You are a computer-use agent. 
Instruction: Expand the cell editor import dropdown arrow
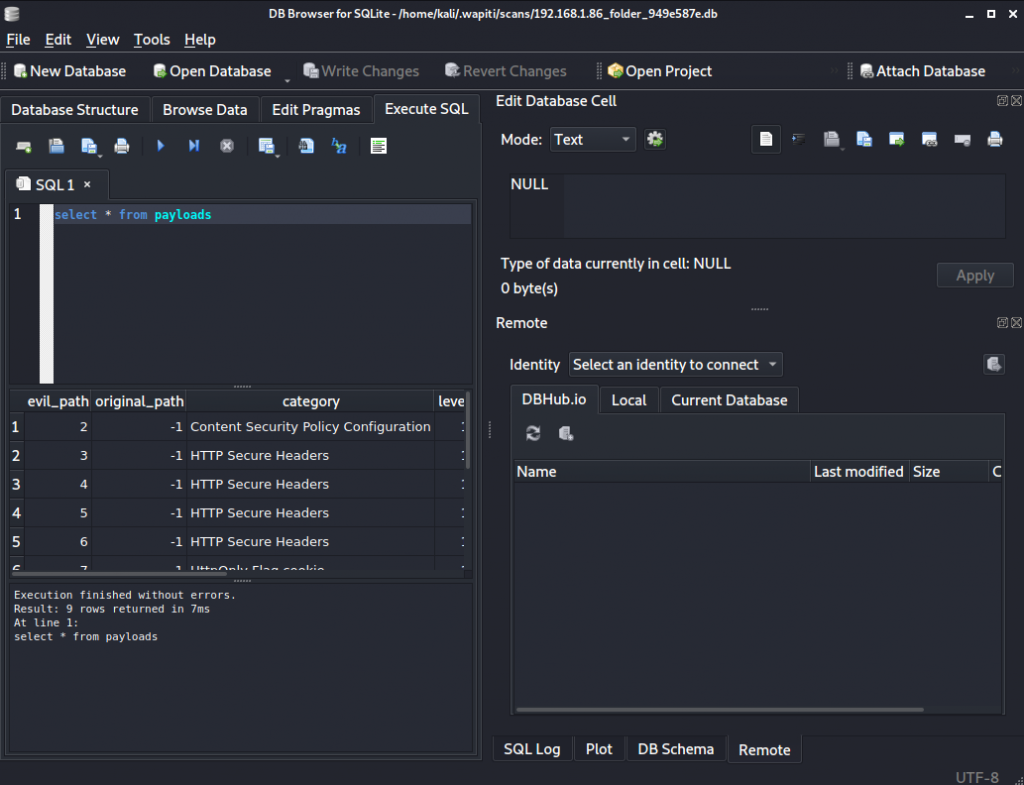(842, 150)
